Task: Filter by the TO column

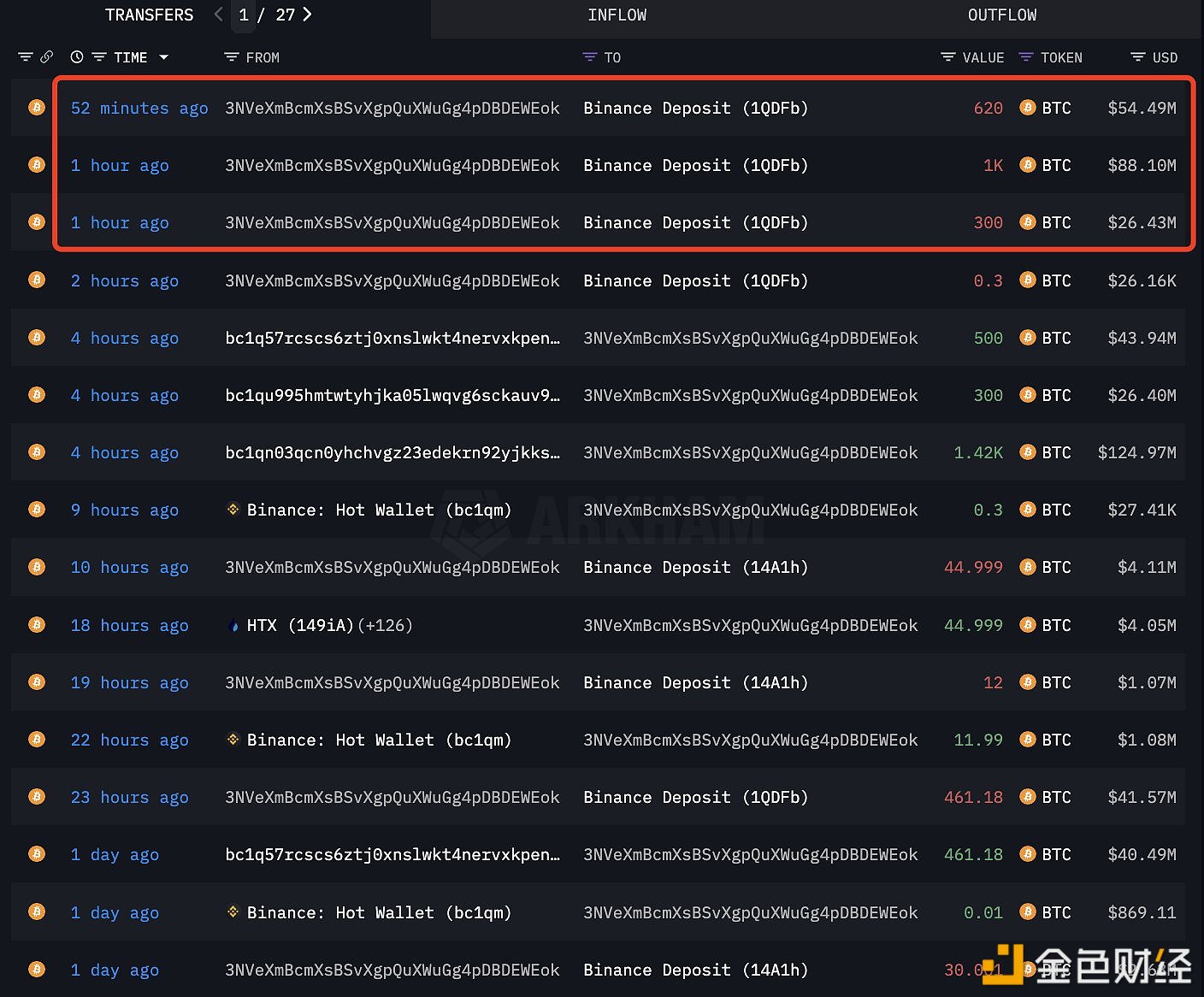Action: [589, 57]
